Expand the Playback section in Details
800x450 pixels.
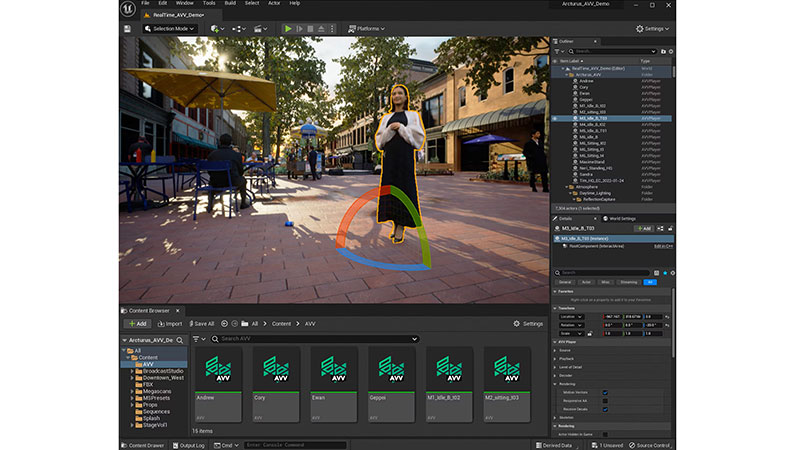click(x=567, y=357)
